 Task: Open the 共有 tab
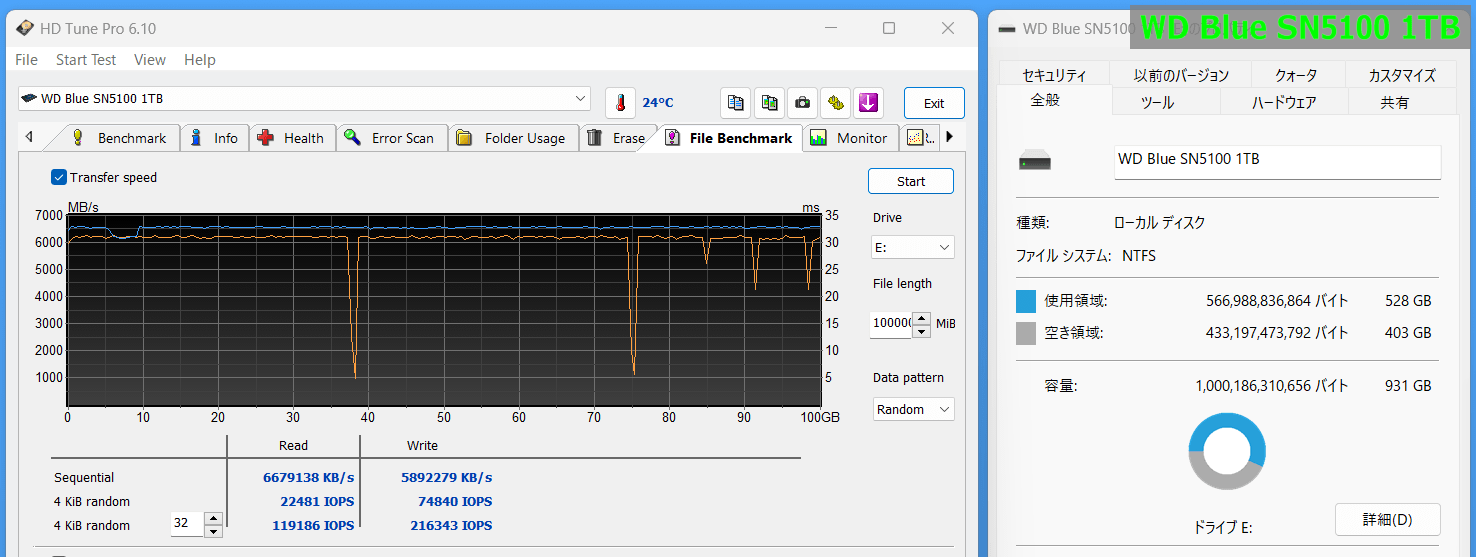click(1395, 102)
